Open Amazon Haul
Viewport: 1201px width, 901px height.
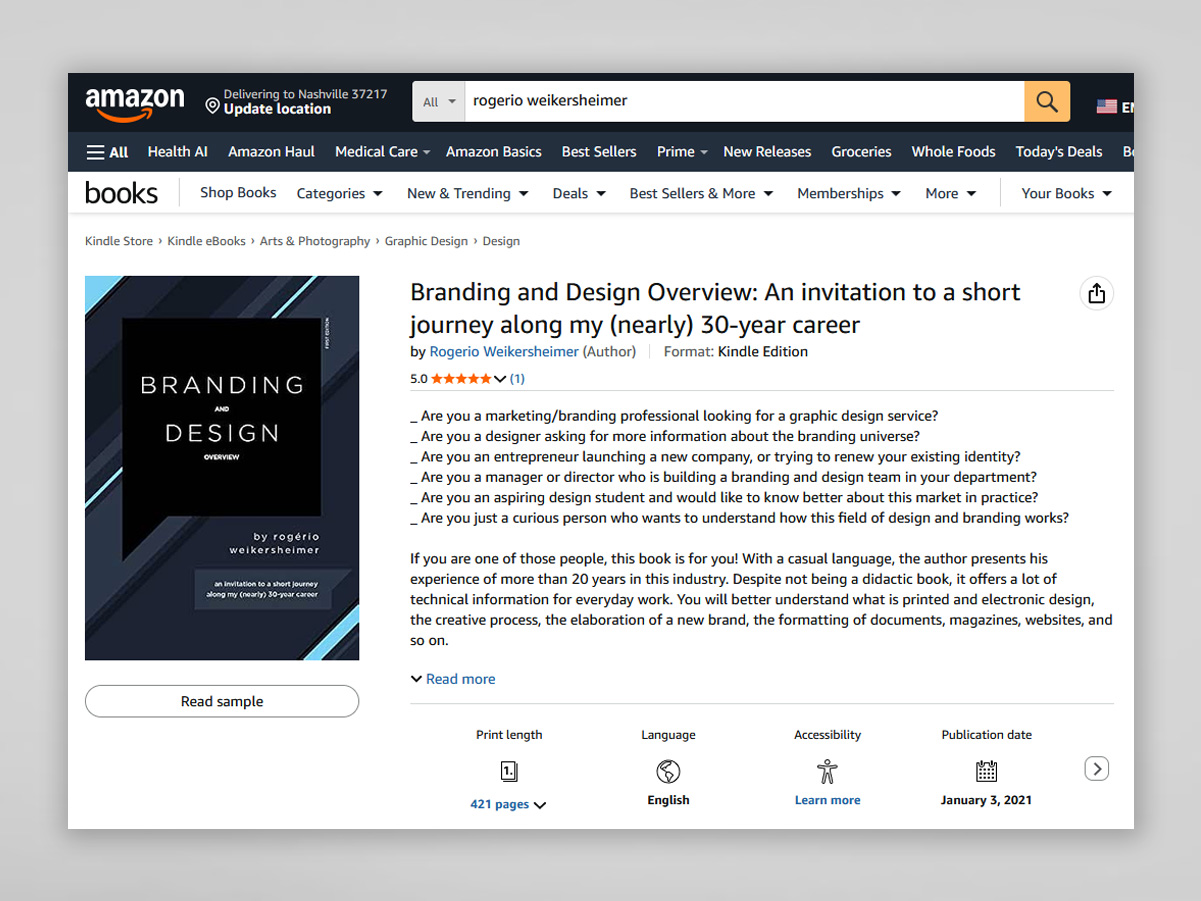tap(271, 152)
